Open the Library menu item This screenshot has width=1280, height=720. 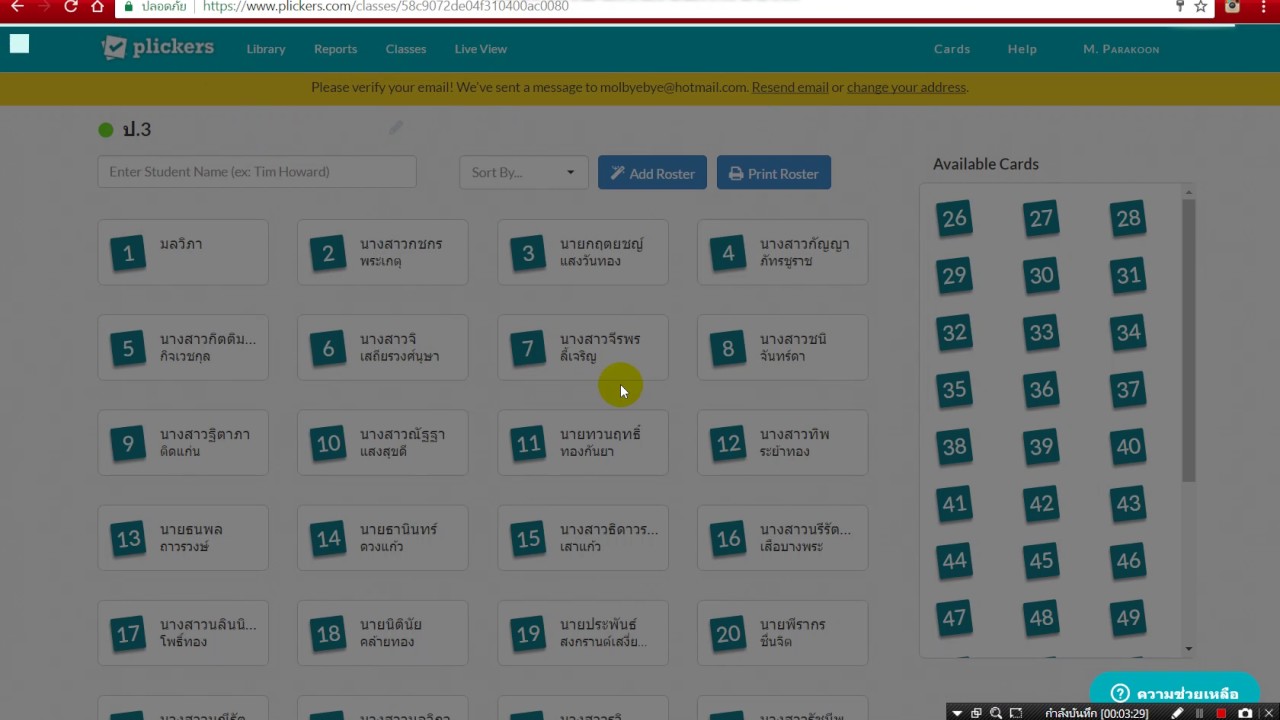pos(266,49)
